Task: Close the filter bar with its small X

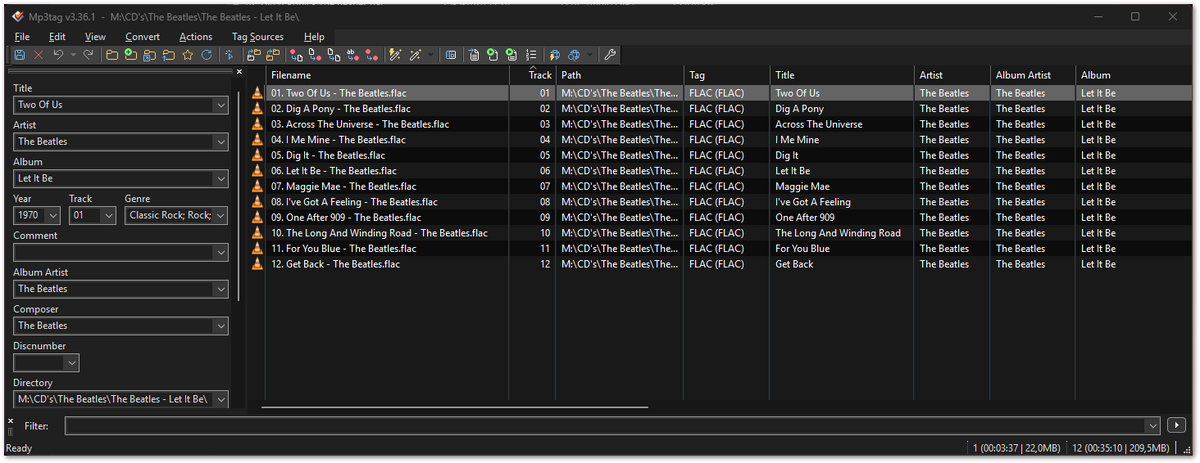Action: click(10, 422)
